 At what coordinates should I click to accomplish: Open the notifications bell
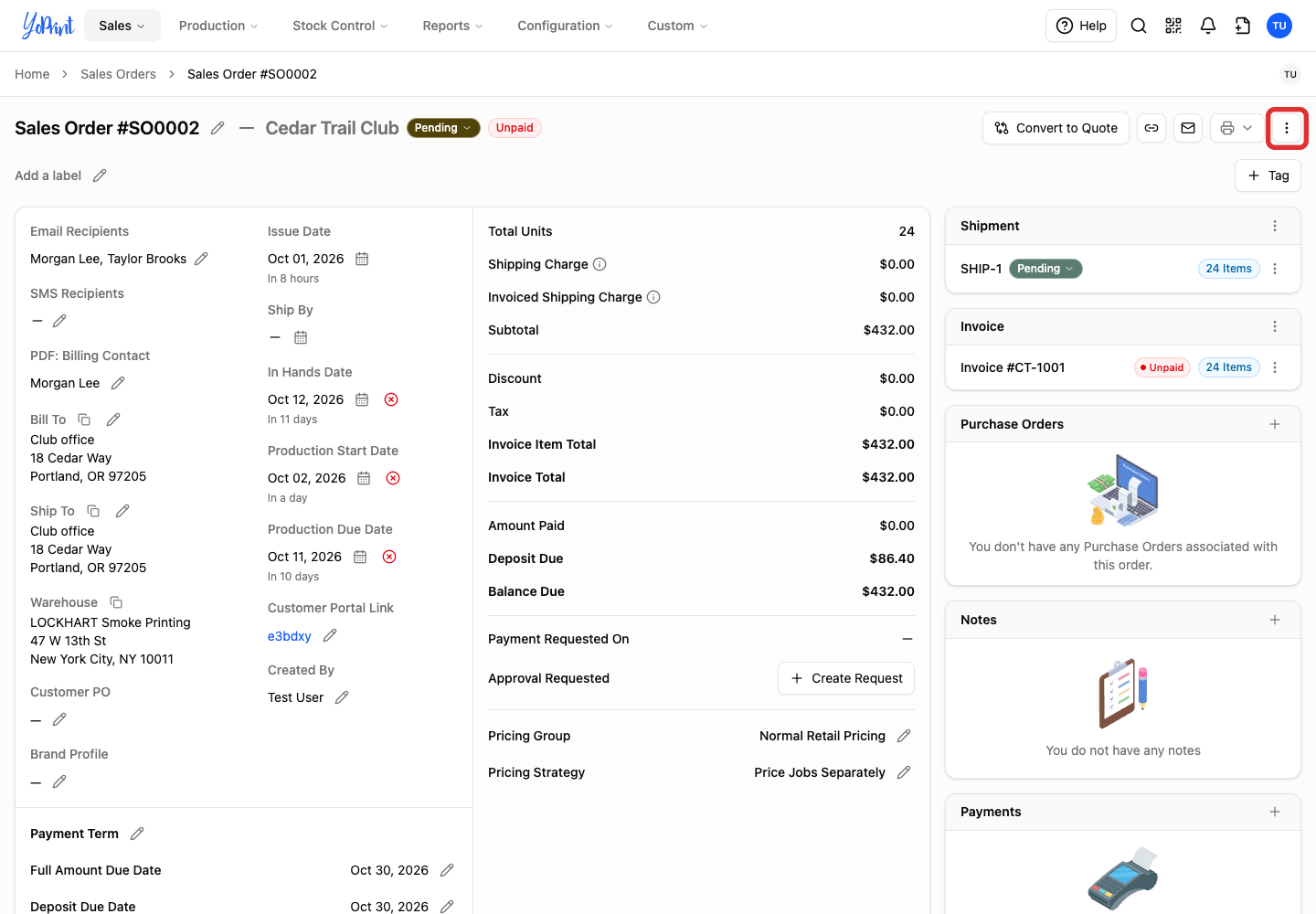click(x=1208, y=26)
